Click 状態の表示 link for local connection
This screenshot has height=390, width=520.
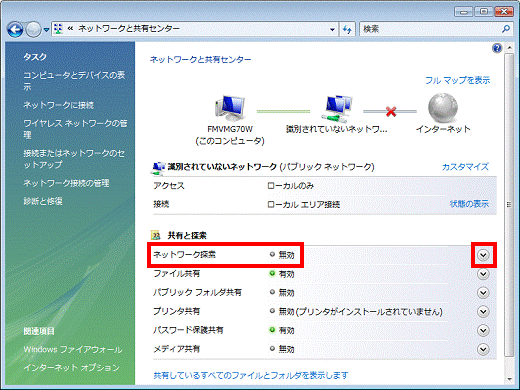pos(469,204)
